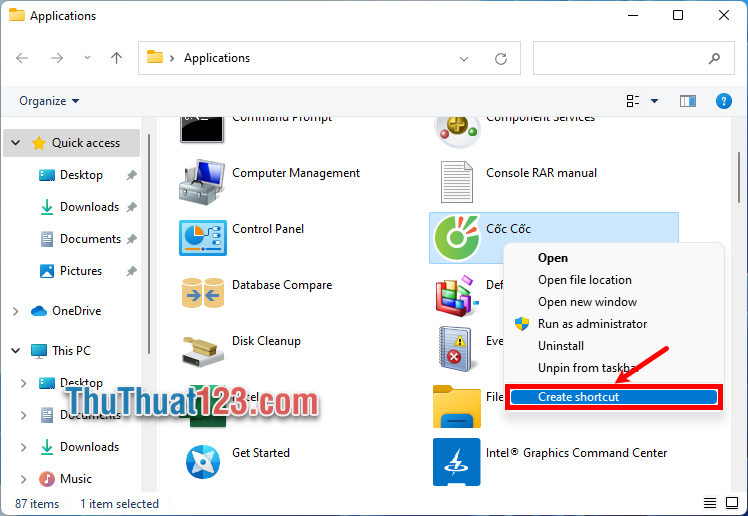Image resolution: width=748 pixels, height=516 pixels.
Task: Expand Desktop under This PC
Action: (23, 383)
